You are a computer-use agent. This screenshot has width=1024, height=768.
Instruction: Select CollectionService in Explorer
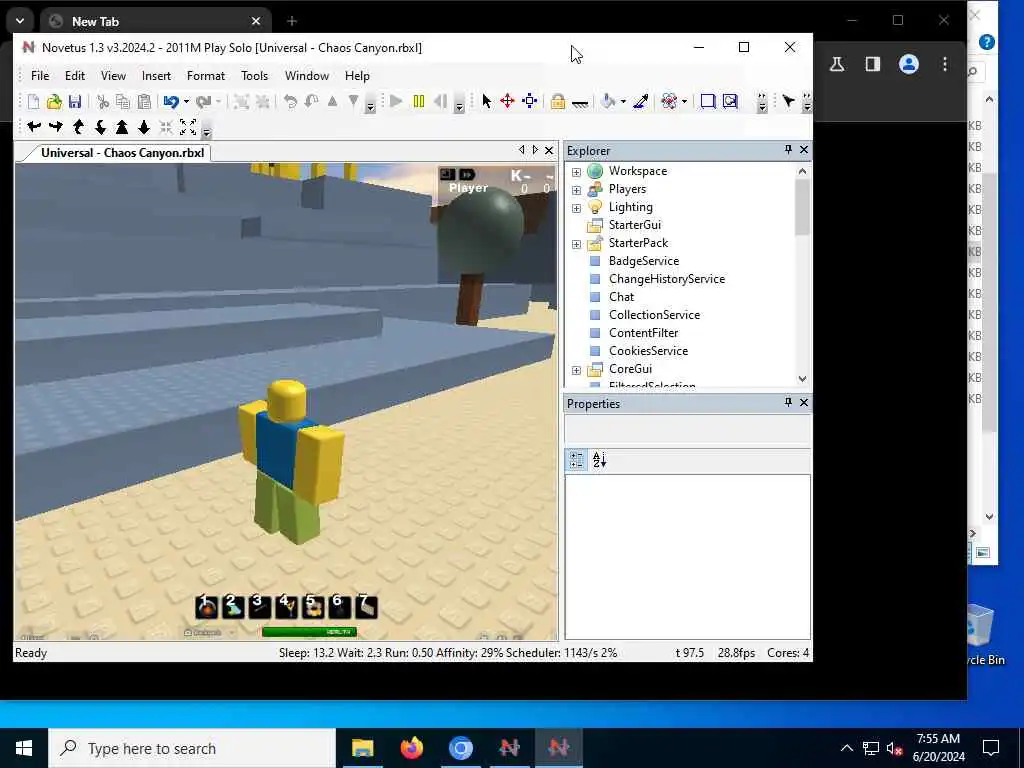654,315
